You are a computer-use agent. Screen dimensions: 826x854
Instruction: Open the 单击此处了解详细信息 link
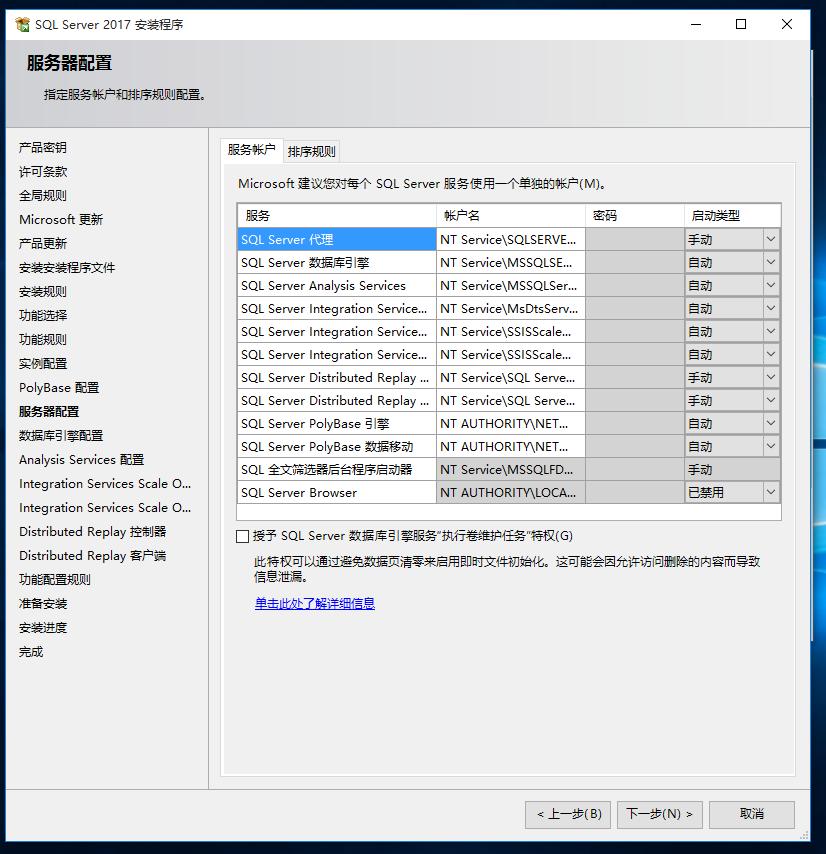pyautogui.click(x=315, y=603)
